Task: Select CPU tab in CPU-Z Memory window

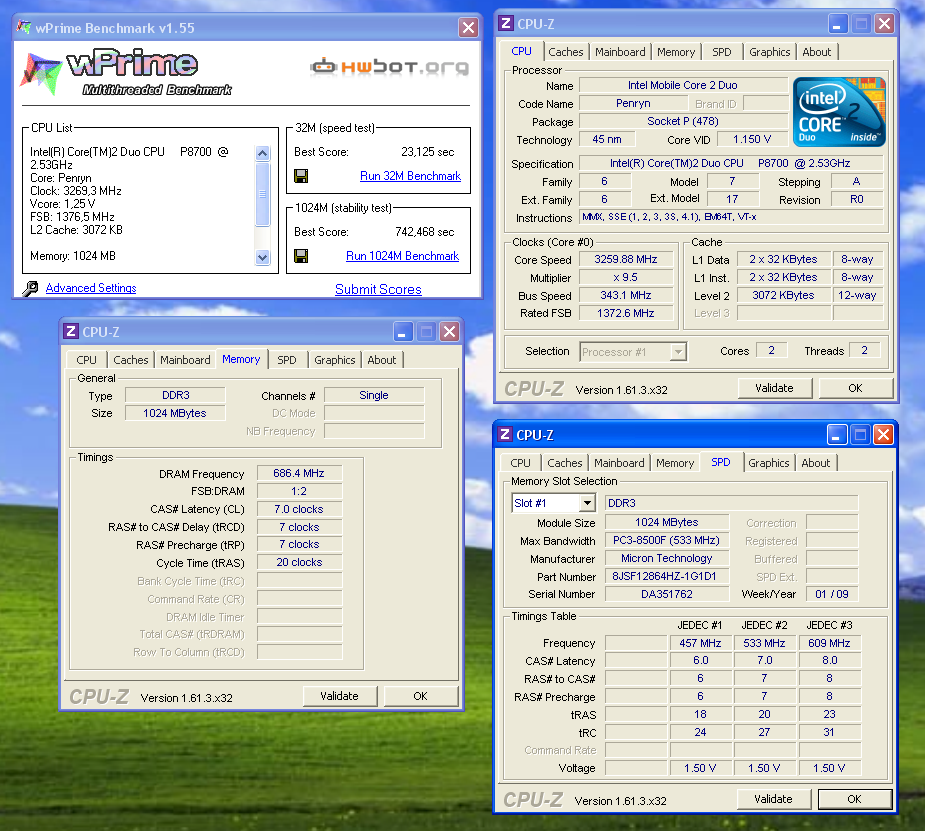Action: 86,360
